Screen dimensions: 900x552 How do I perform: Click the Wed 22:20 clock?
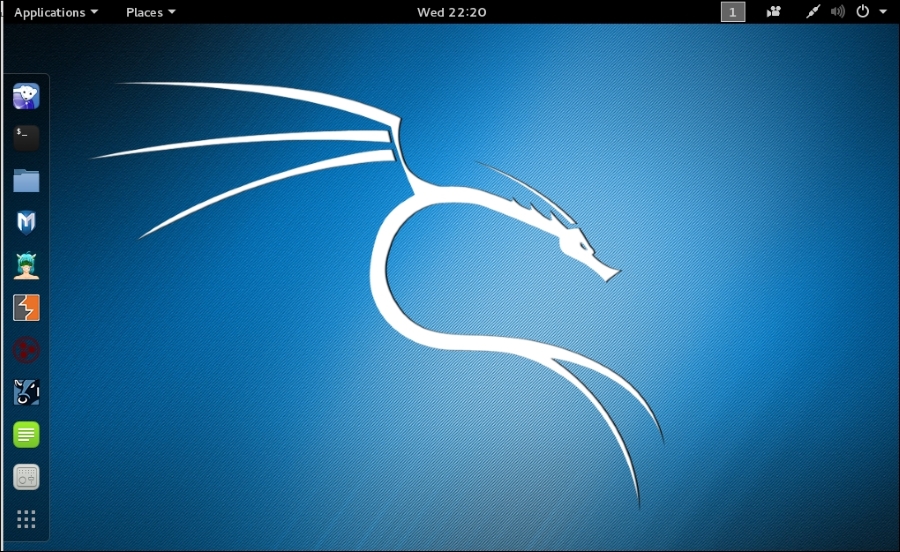452,12
